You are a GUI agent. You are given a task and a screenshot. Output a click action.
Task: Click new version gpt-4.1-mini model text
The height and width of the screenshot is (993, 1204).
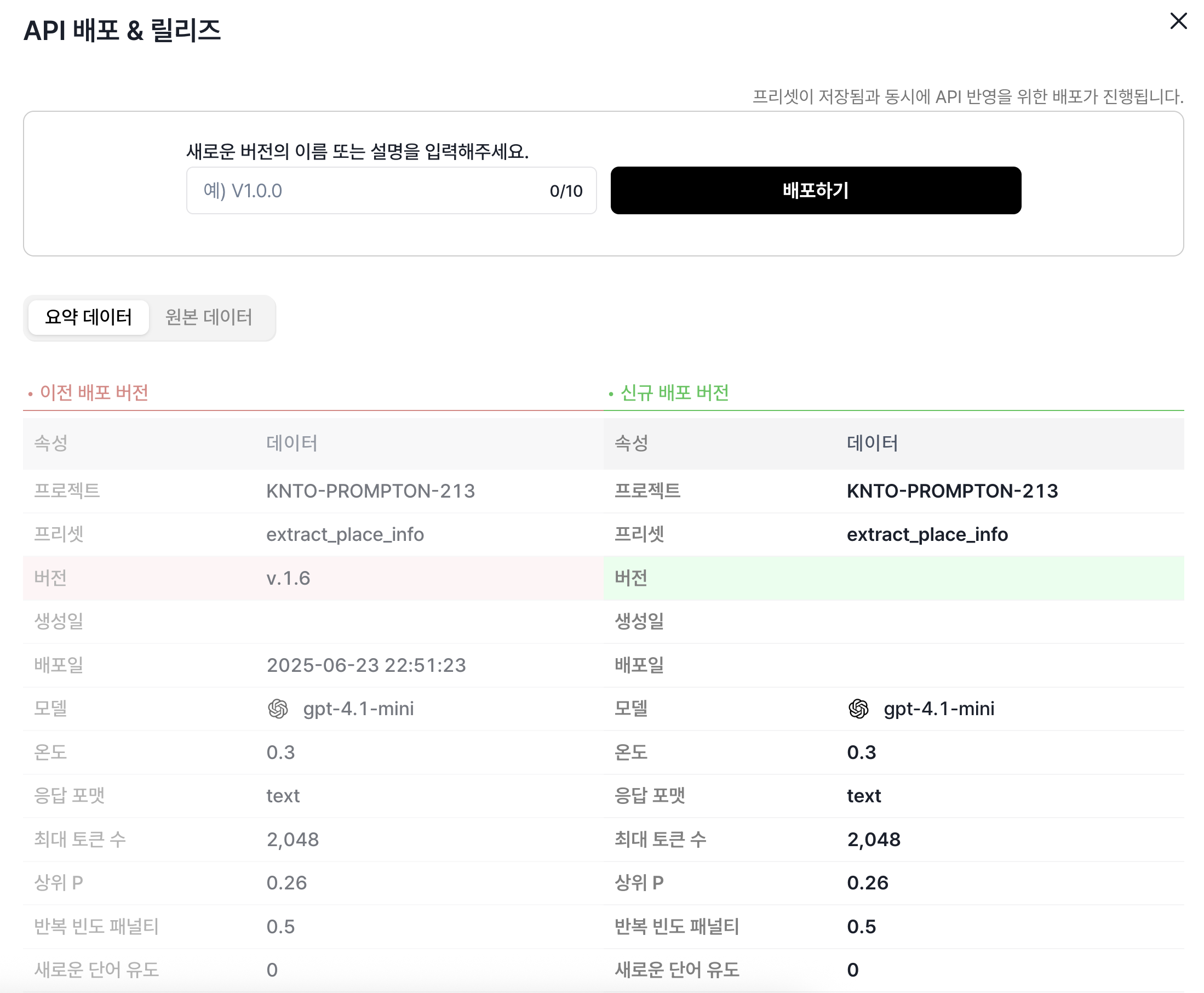[939, 709]
